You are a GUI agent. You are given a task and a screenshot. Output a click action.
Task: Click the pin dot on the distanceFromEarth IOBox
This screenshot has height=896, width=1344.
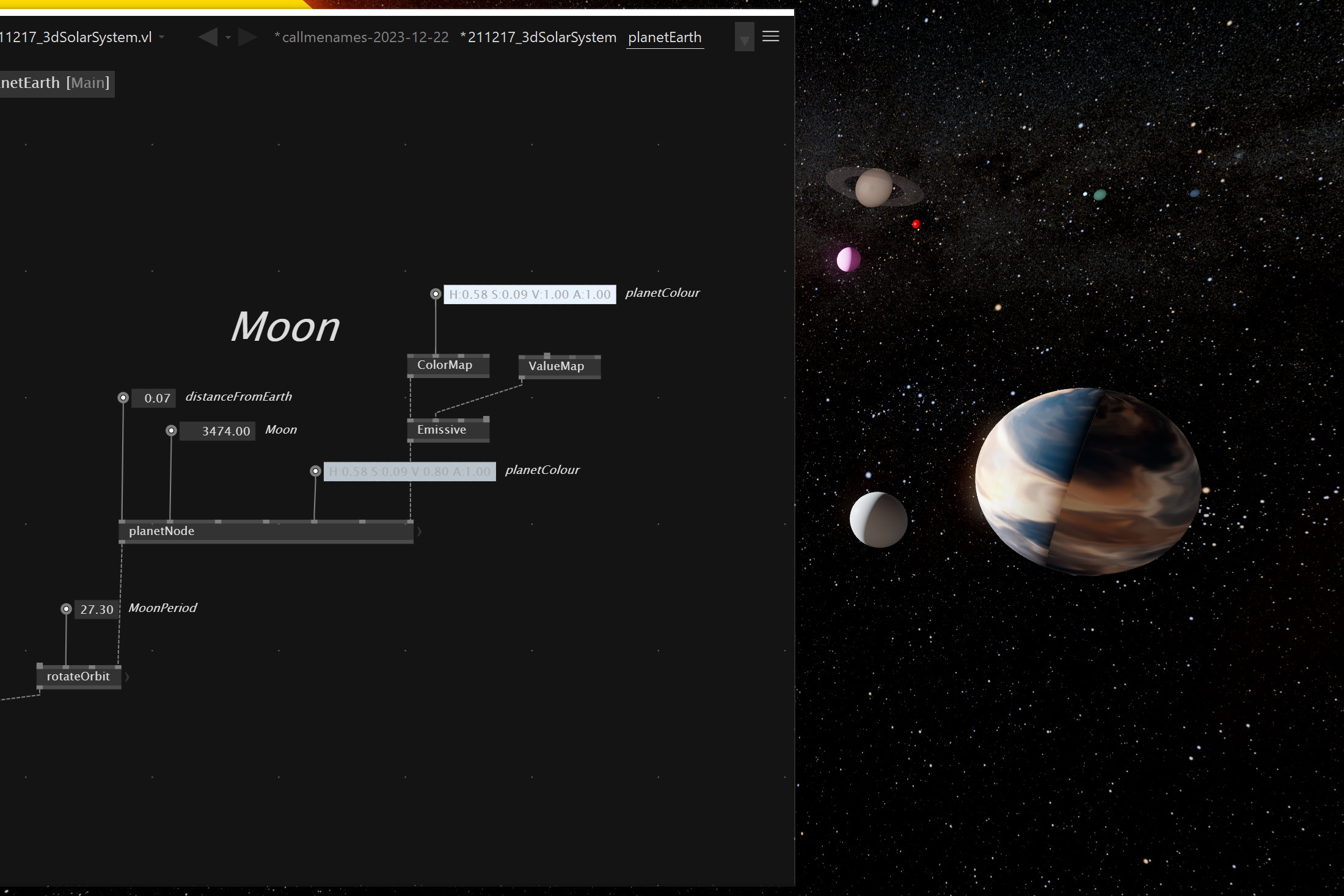coord(123,397)
